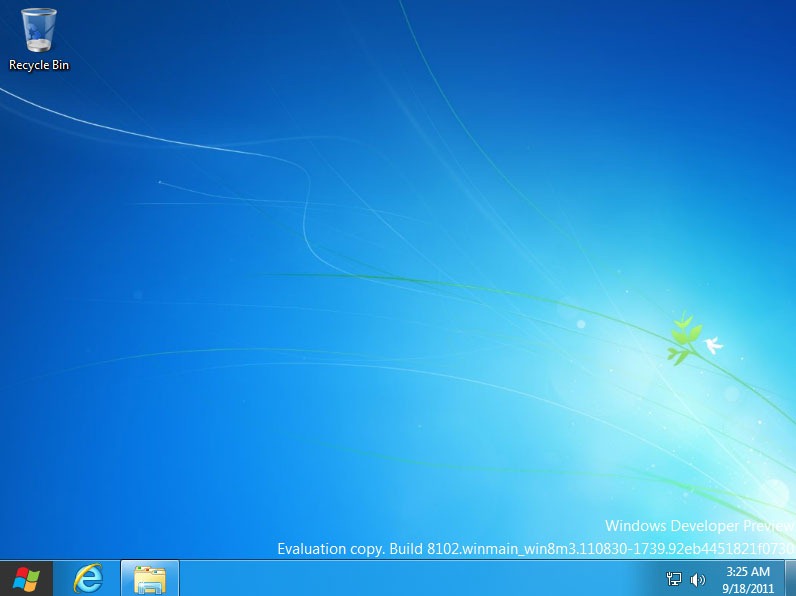Image resolution: width=796 pixels, height=596 pixels.
Task: Open the clock showing 3:25 AM
Action: tap(748, 579)
